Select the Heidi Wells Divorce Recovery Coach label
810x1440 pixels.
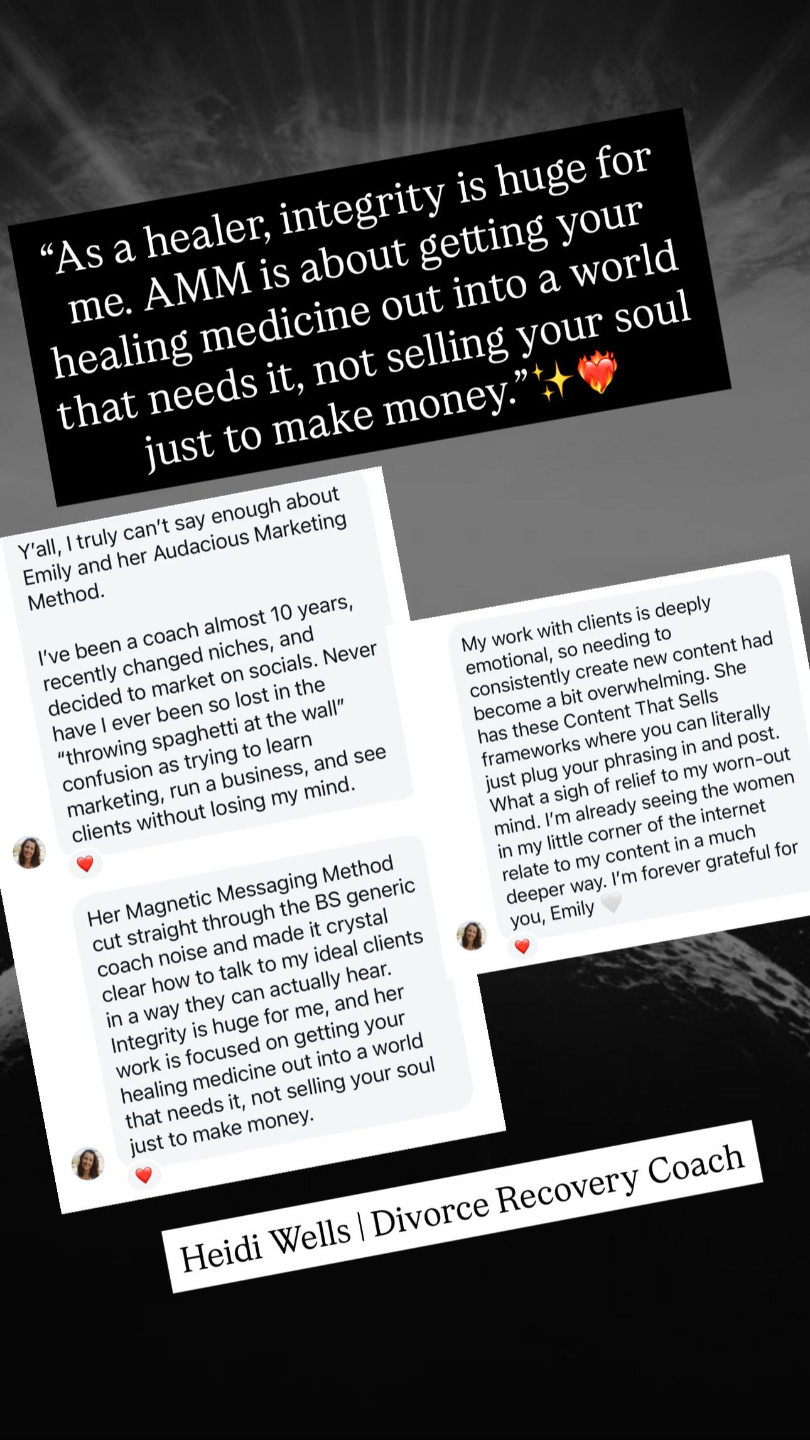pyautogui.click(x=462, y=1207)
